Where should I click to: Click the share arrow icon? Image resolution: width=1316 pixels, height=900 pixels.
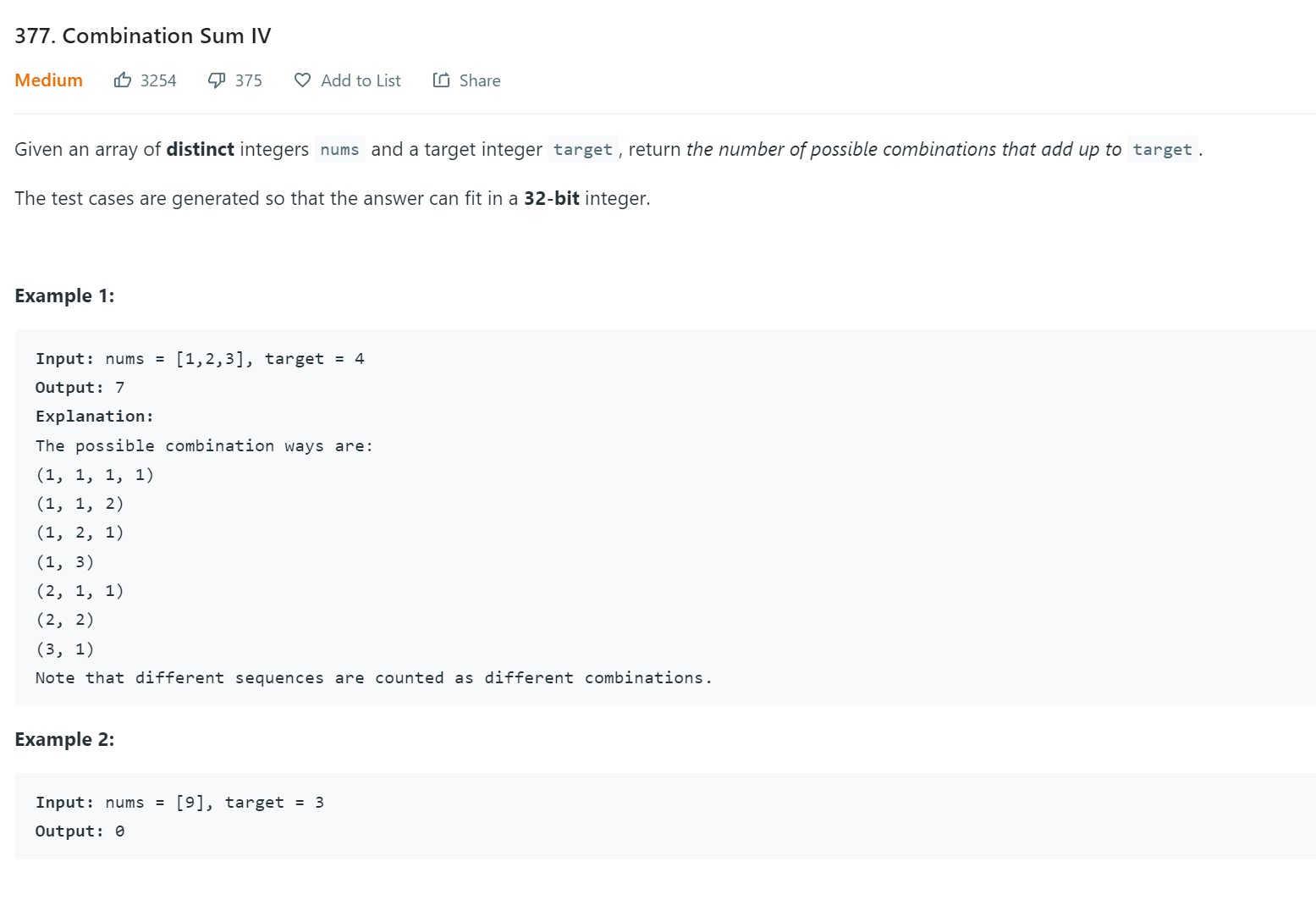441,80
